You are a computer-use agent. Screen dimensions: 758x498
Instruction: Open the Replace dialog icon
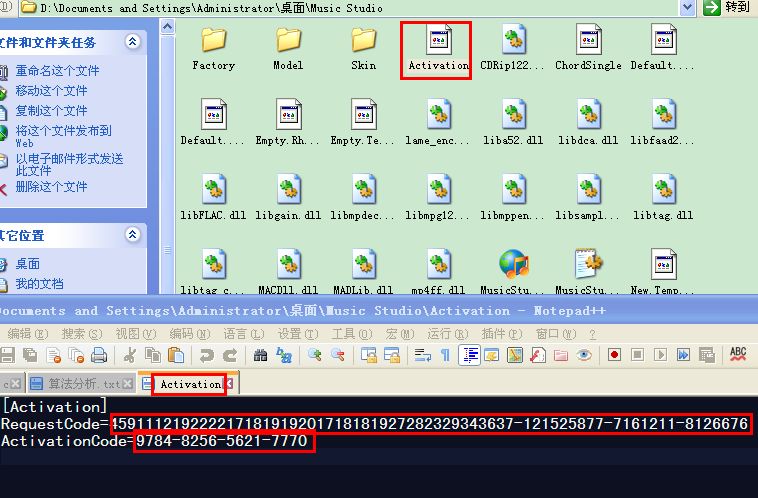click(284, 355)
